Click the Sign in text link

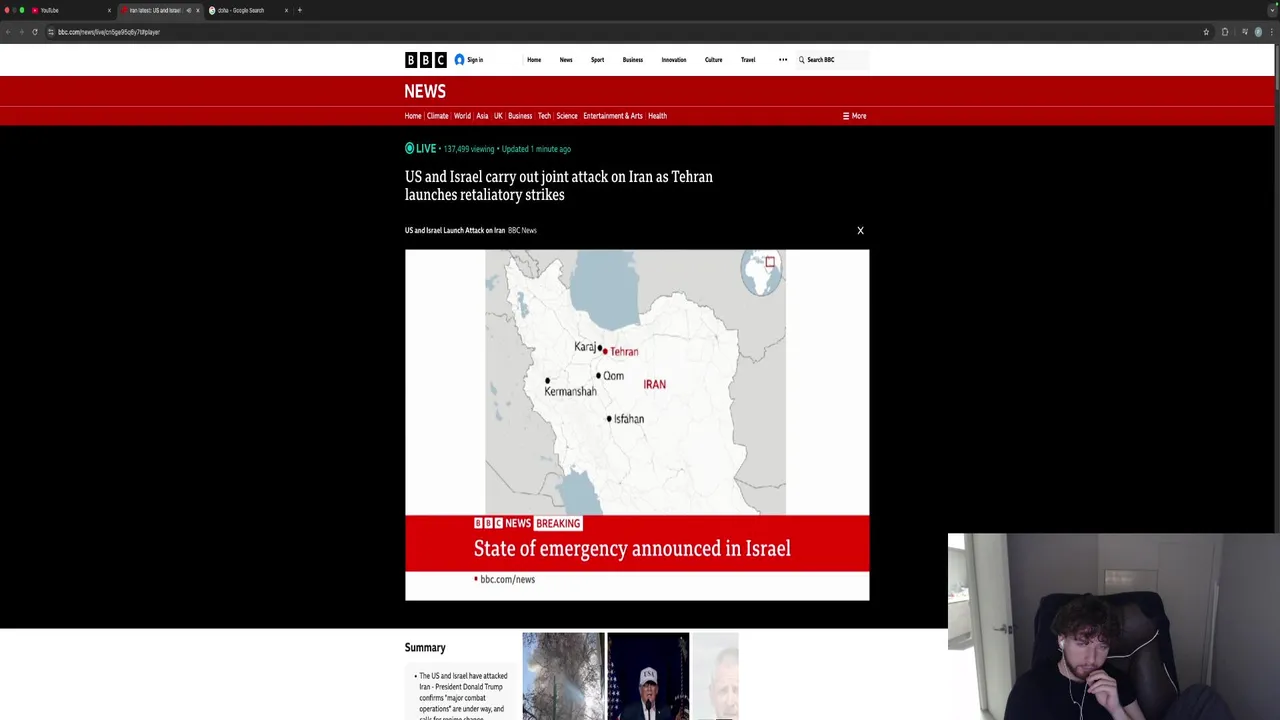click(475, 60)
